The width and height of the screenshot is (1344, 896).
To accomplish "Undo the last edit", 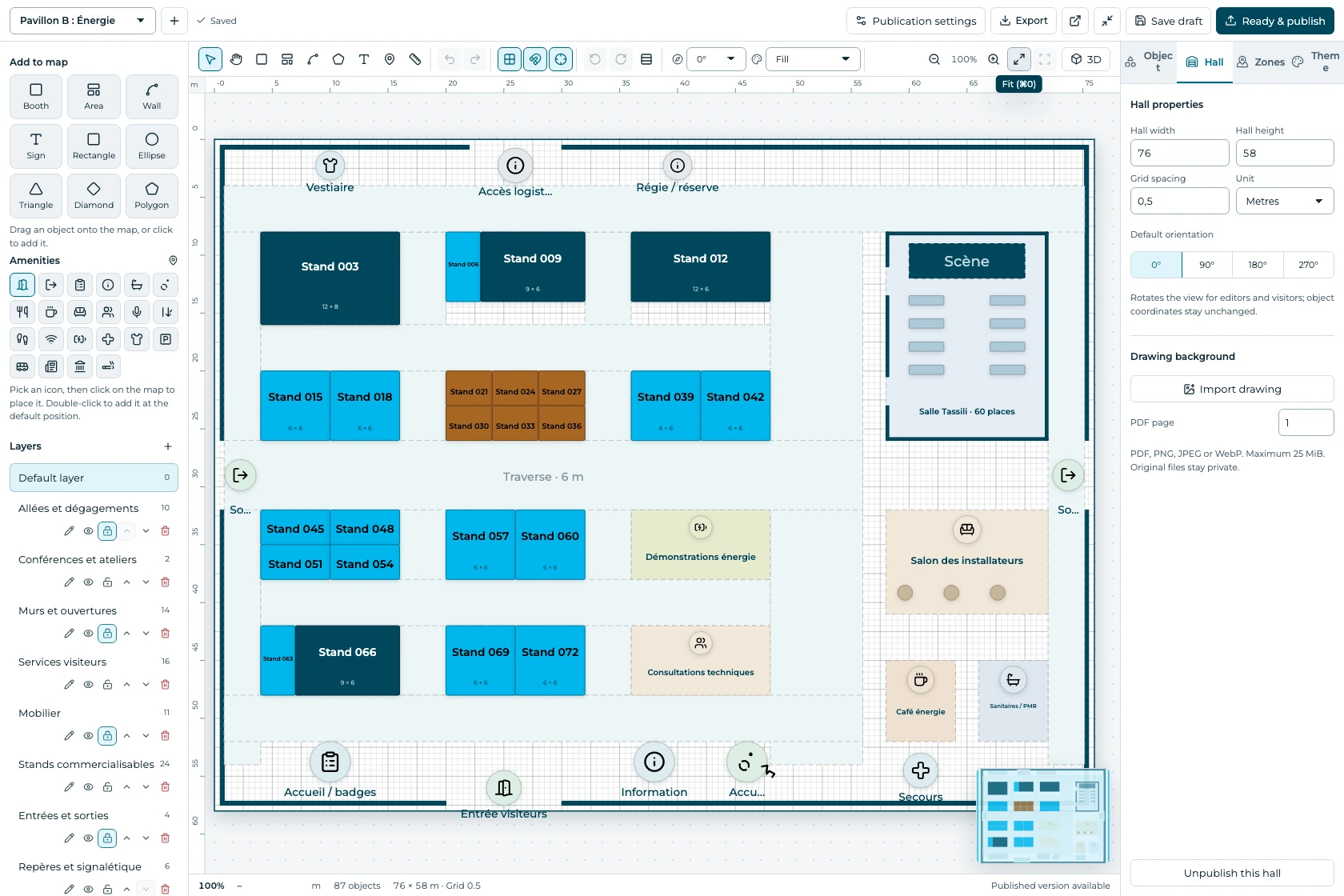I will [x=450, y=59].
